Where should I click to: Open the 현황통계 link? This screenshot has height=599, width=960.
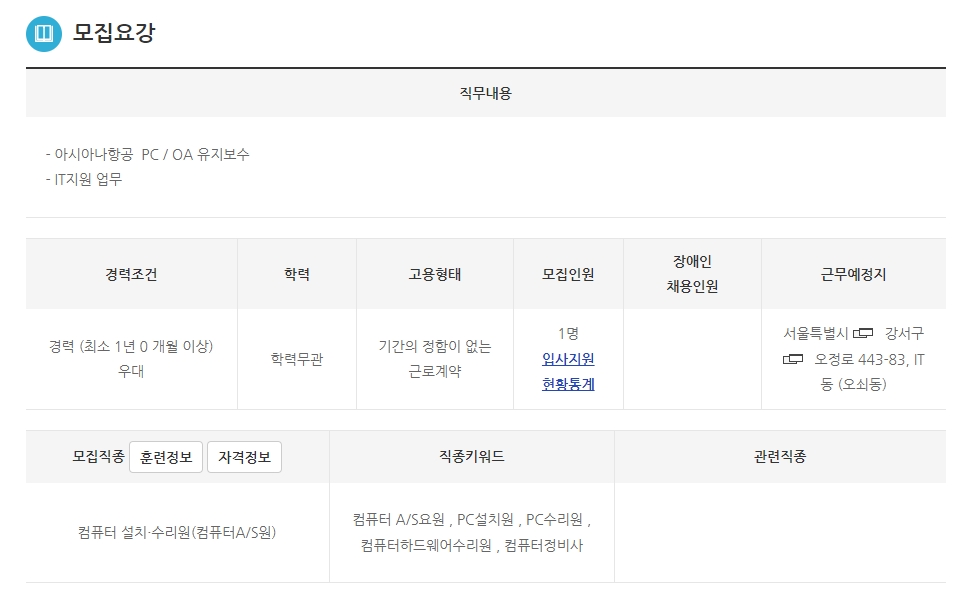(x=567, y=384)
